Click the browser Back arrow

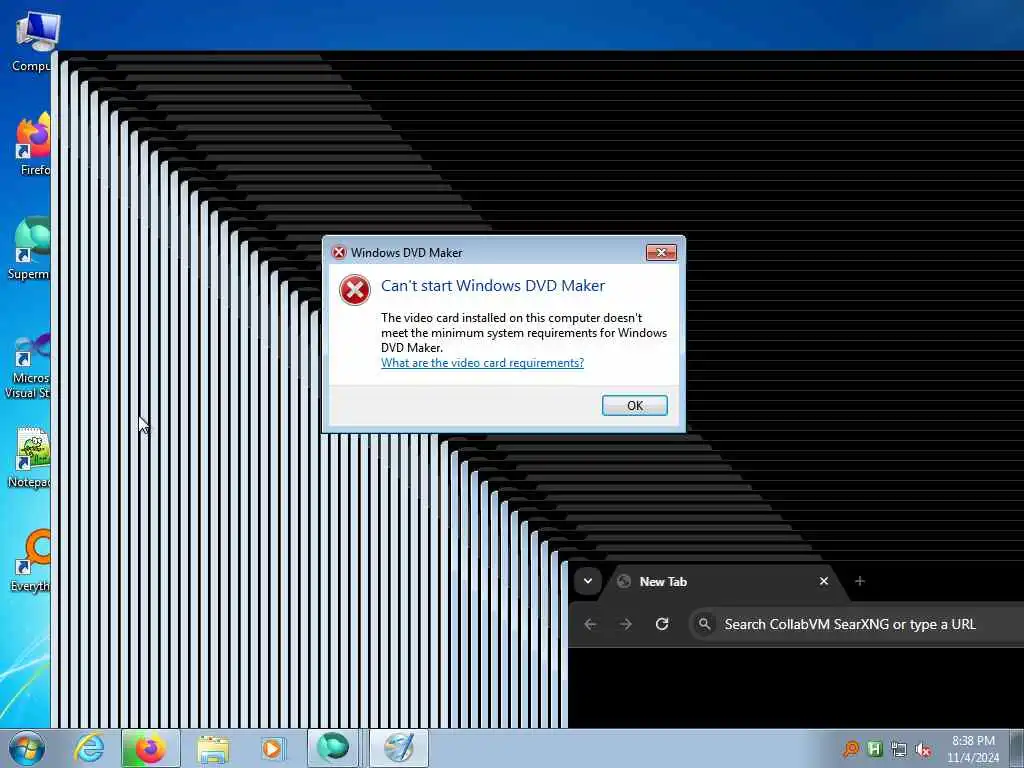point(590,624)
